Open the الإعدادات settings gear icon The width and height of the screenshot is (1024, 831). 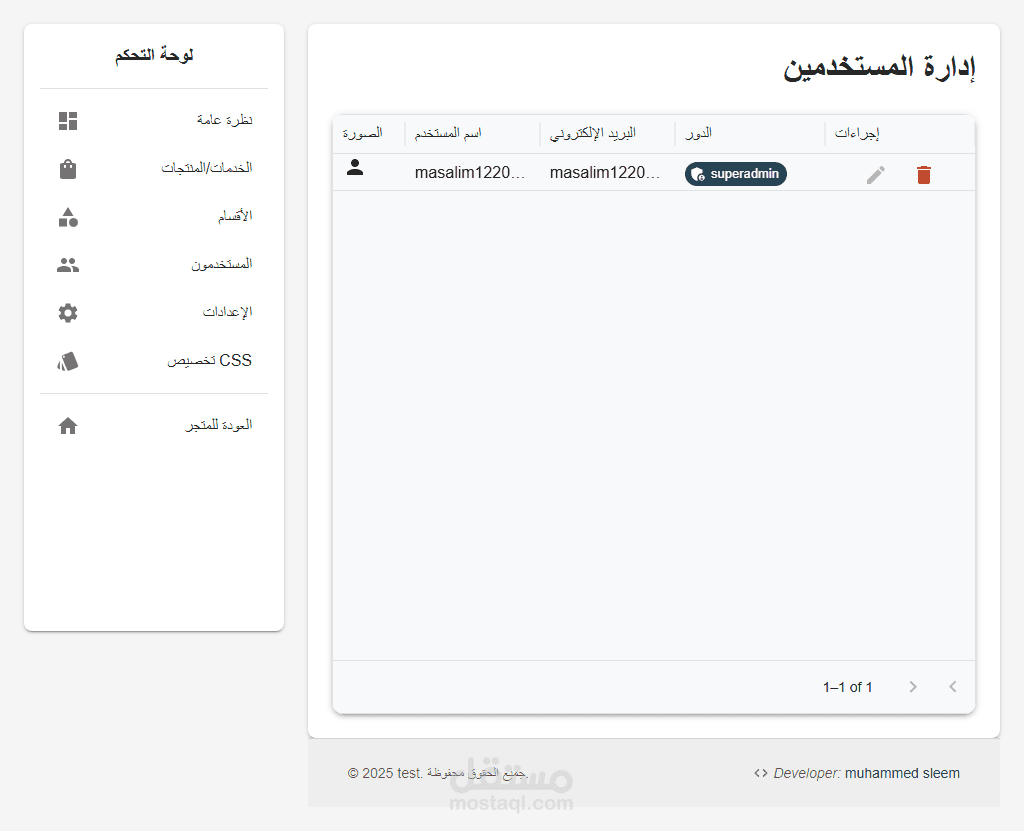[x=67, y=312]
